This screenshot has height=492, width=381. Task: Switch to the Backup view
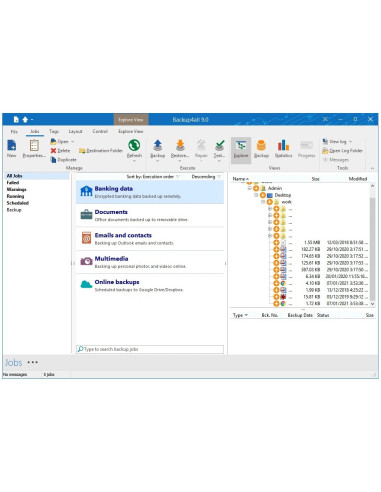pyautogui.click(x=261, y=148)
